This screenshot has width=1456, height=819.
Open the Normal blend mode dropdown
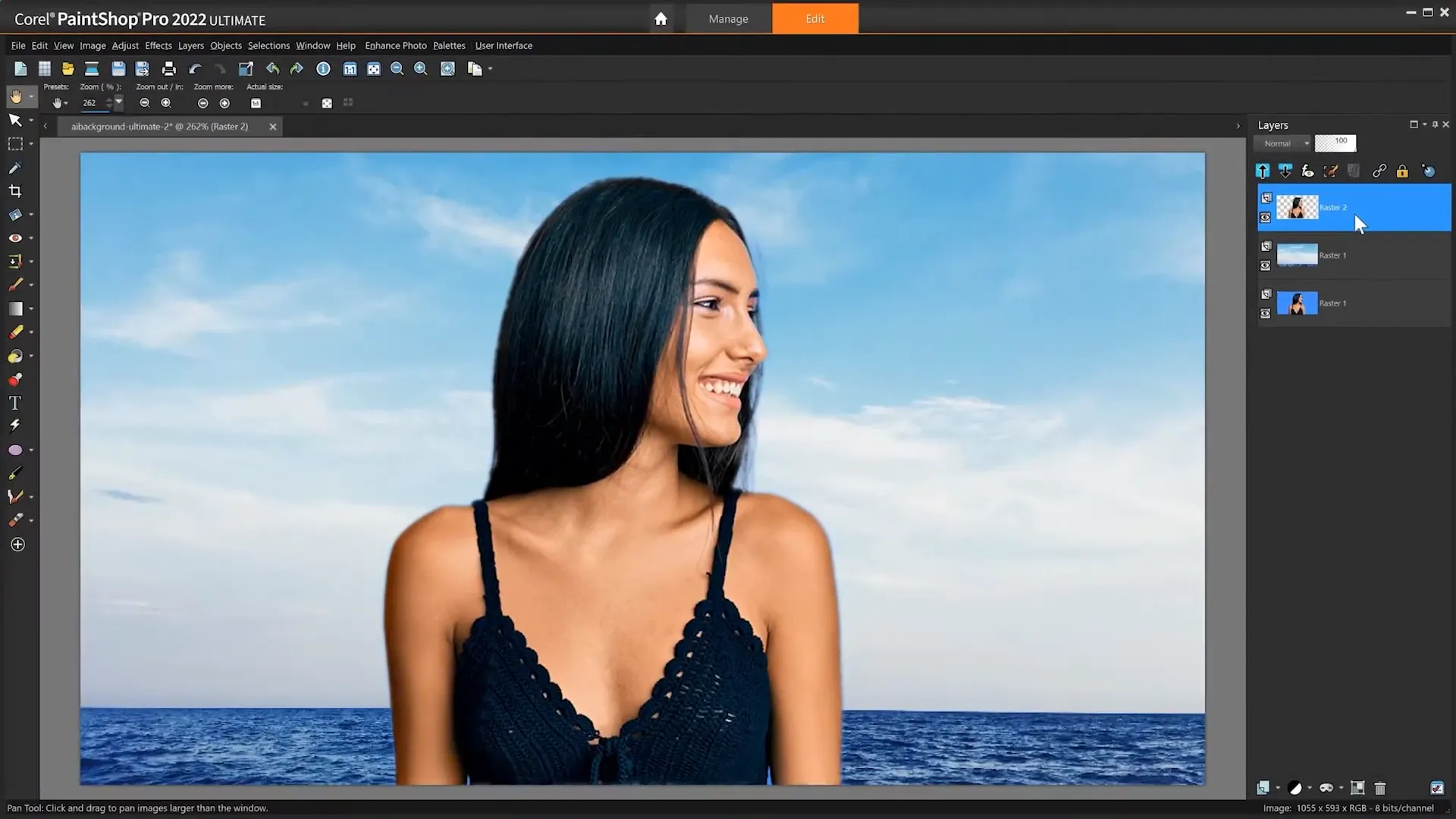pyautogui.click(x=1283, y=143)
